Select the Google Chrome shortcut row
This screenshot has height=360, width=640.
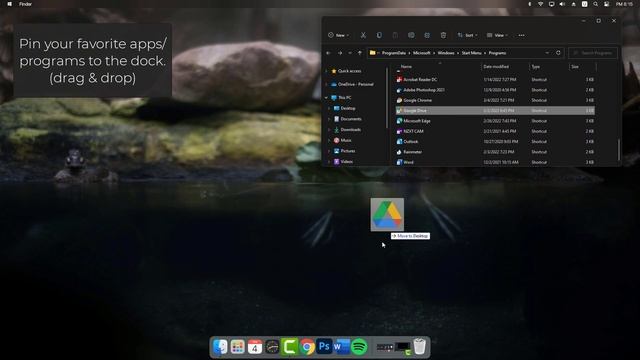tap(495, 100)
